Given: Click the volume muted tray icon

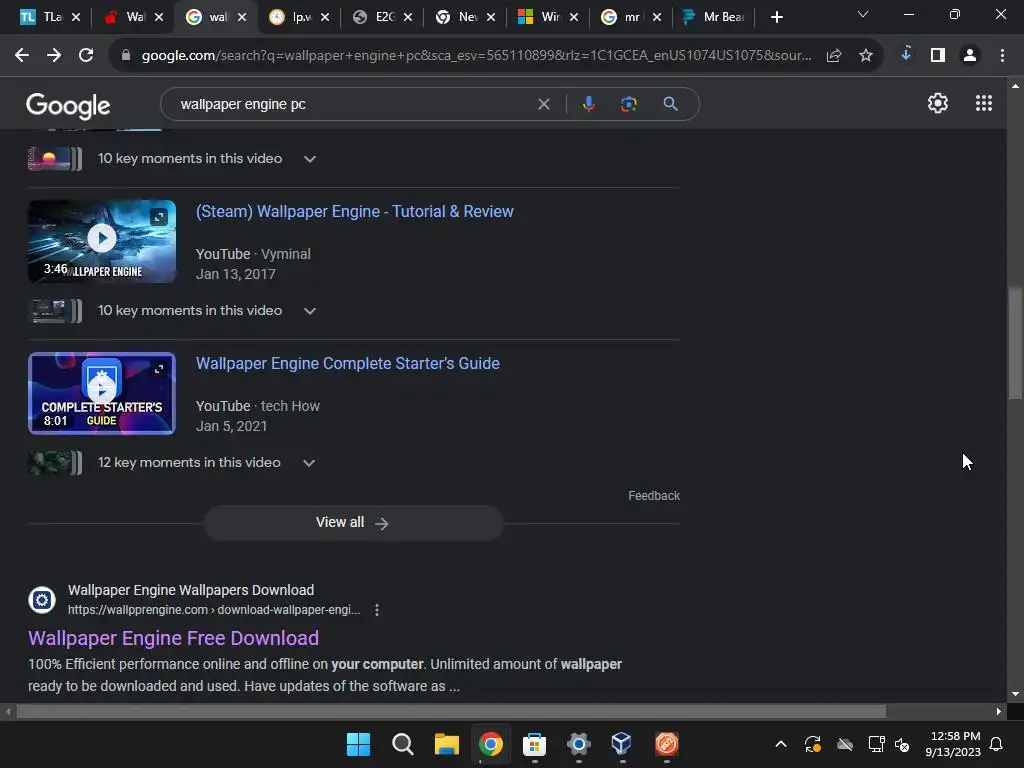Looking at the screenshot, I should pos(903,744).
